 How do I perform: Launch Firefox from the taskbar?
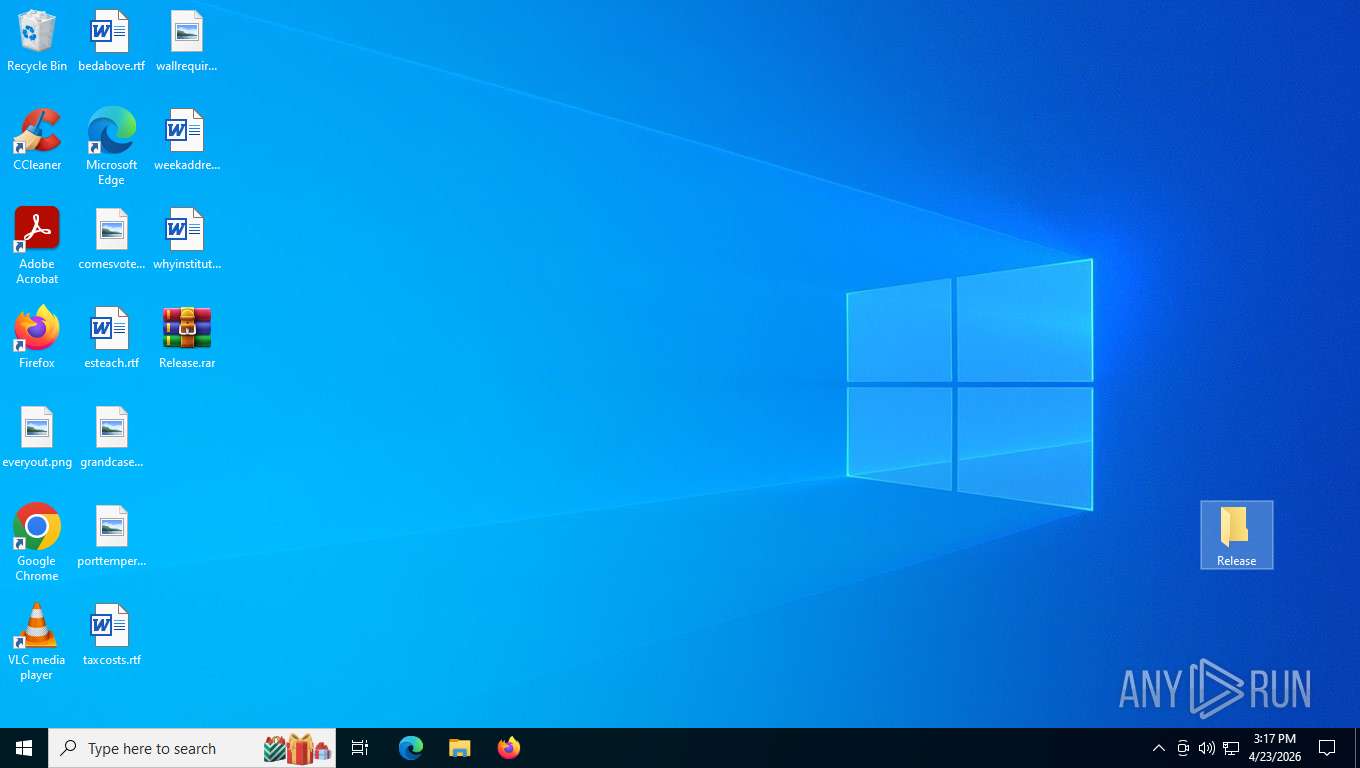(509, 748)
